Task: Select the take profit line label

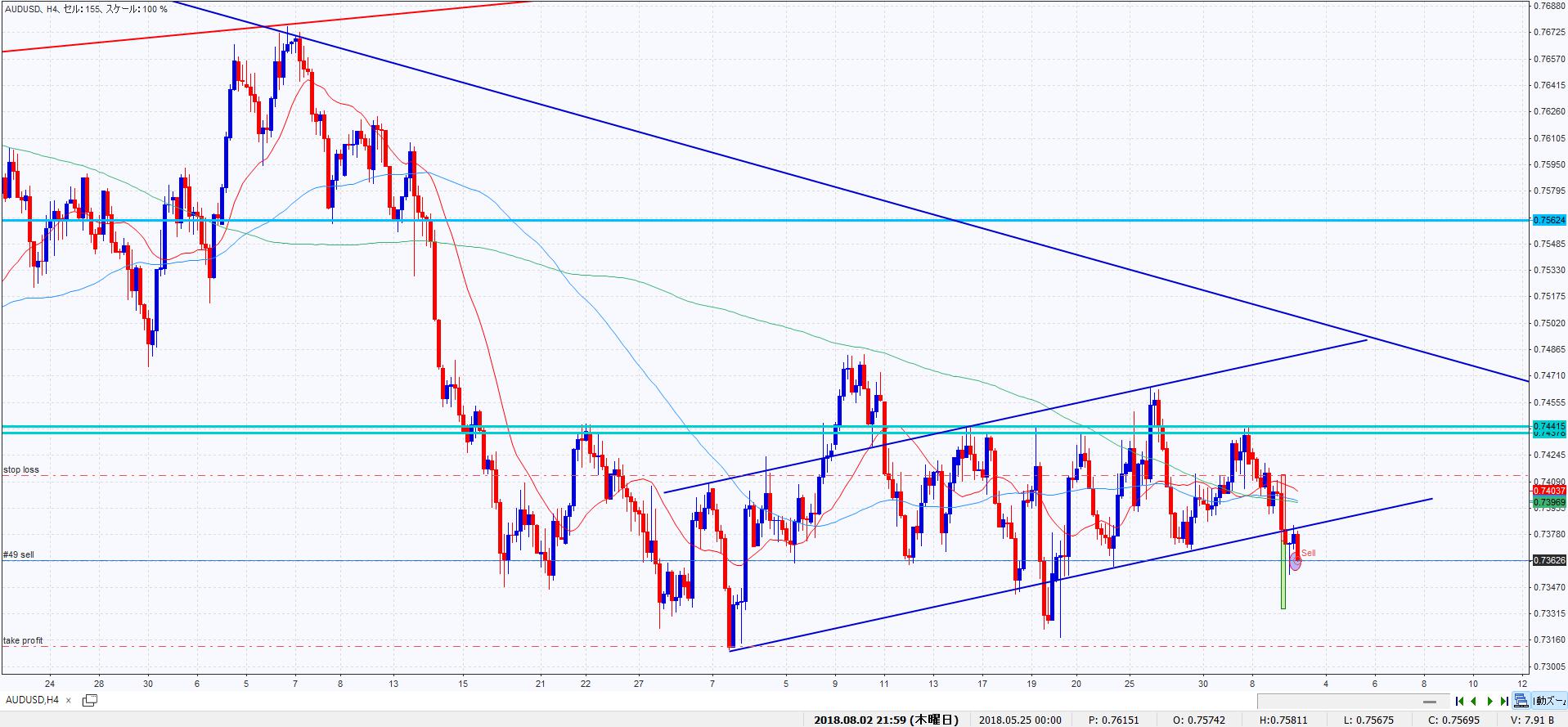Action: pos(23,640)
